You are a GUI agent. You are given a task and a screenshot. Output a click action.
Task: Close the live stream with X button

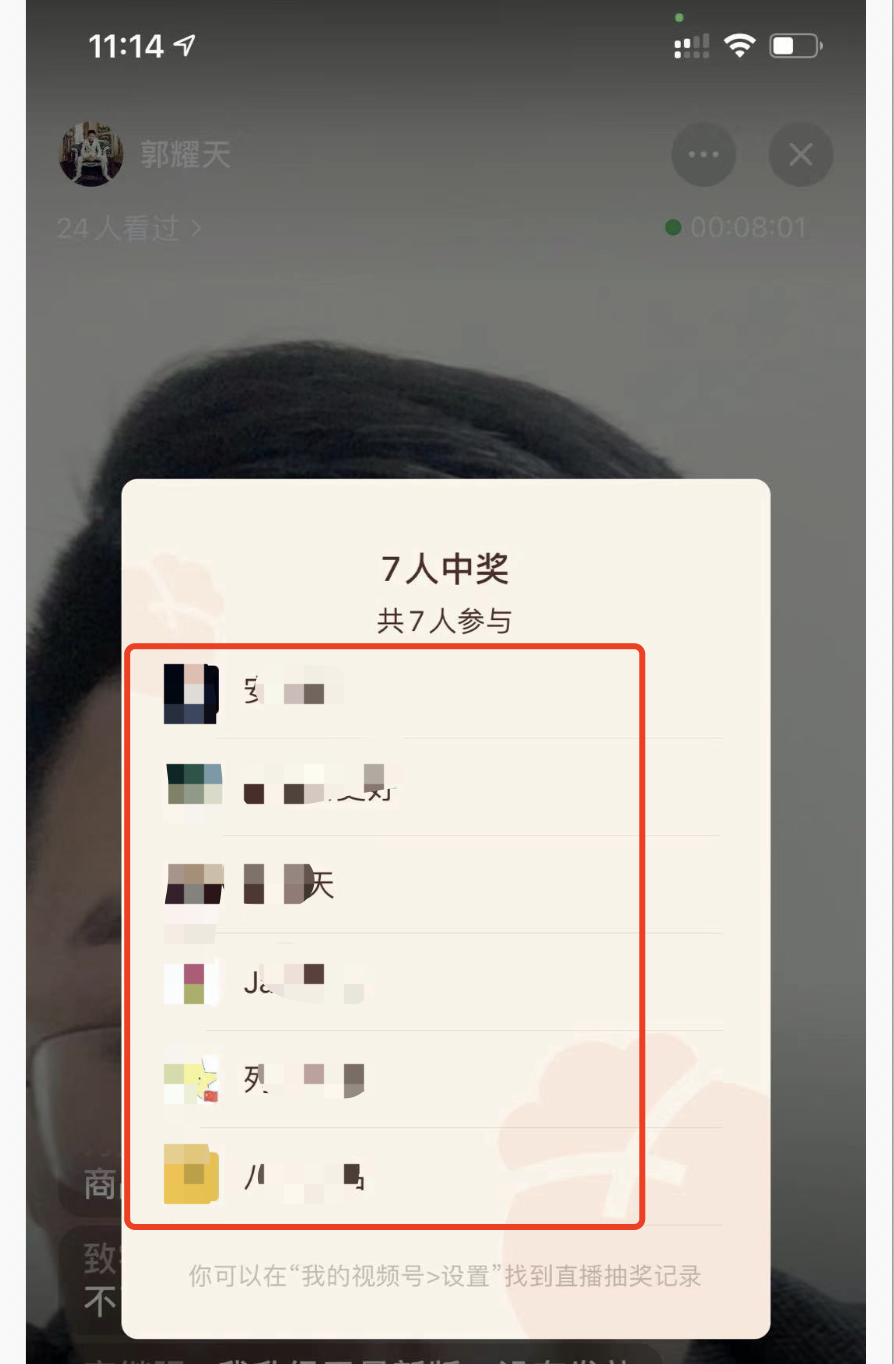click(800, 155)
